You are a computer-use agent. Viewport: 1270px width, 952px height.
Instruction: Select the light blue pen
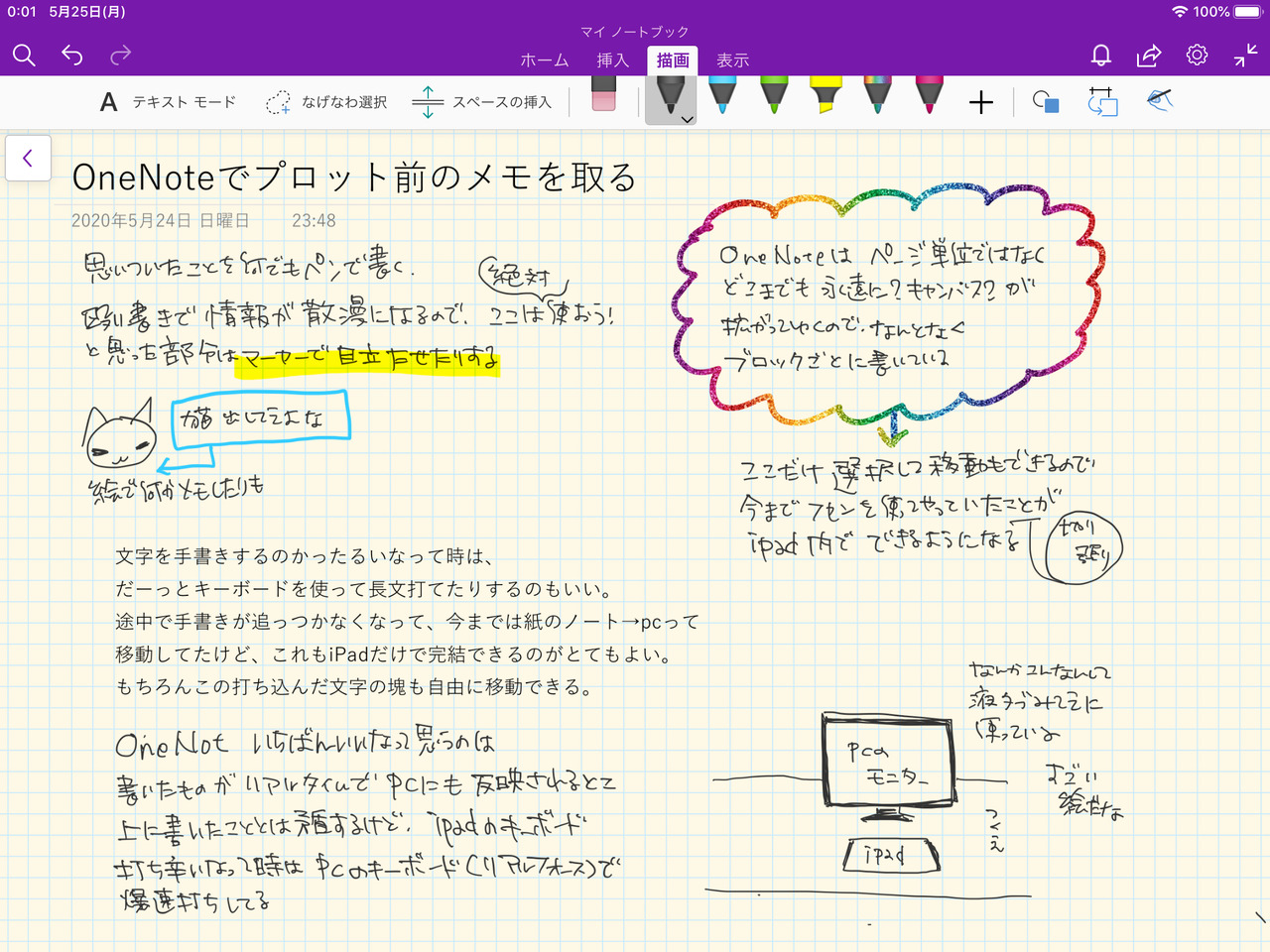tap(723, 95)
